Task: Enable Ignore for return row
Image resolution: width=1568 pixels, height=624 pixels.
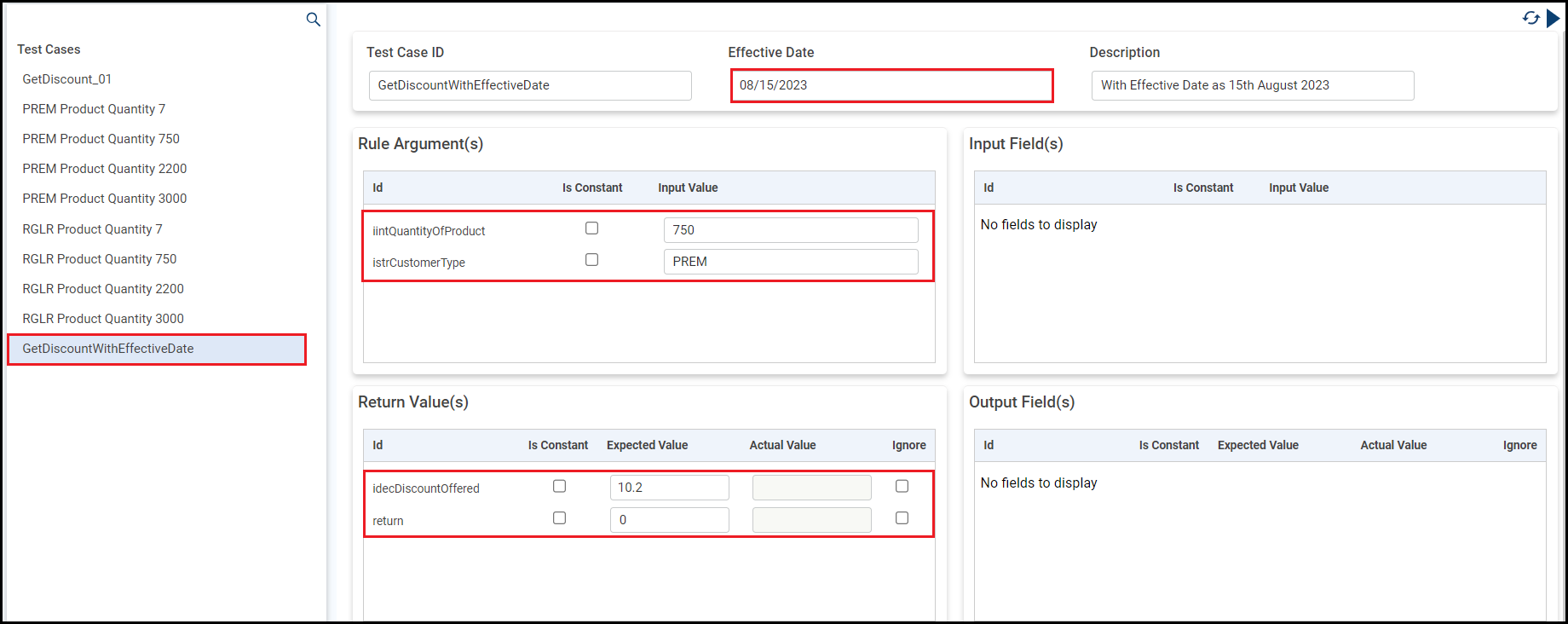Action: click(902, 518)
